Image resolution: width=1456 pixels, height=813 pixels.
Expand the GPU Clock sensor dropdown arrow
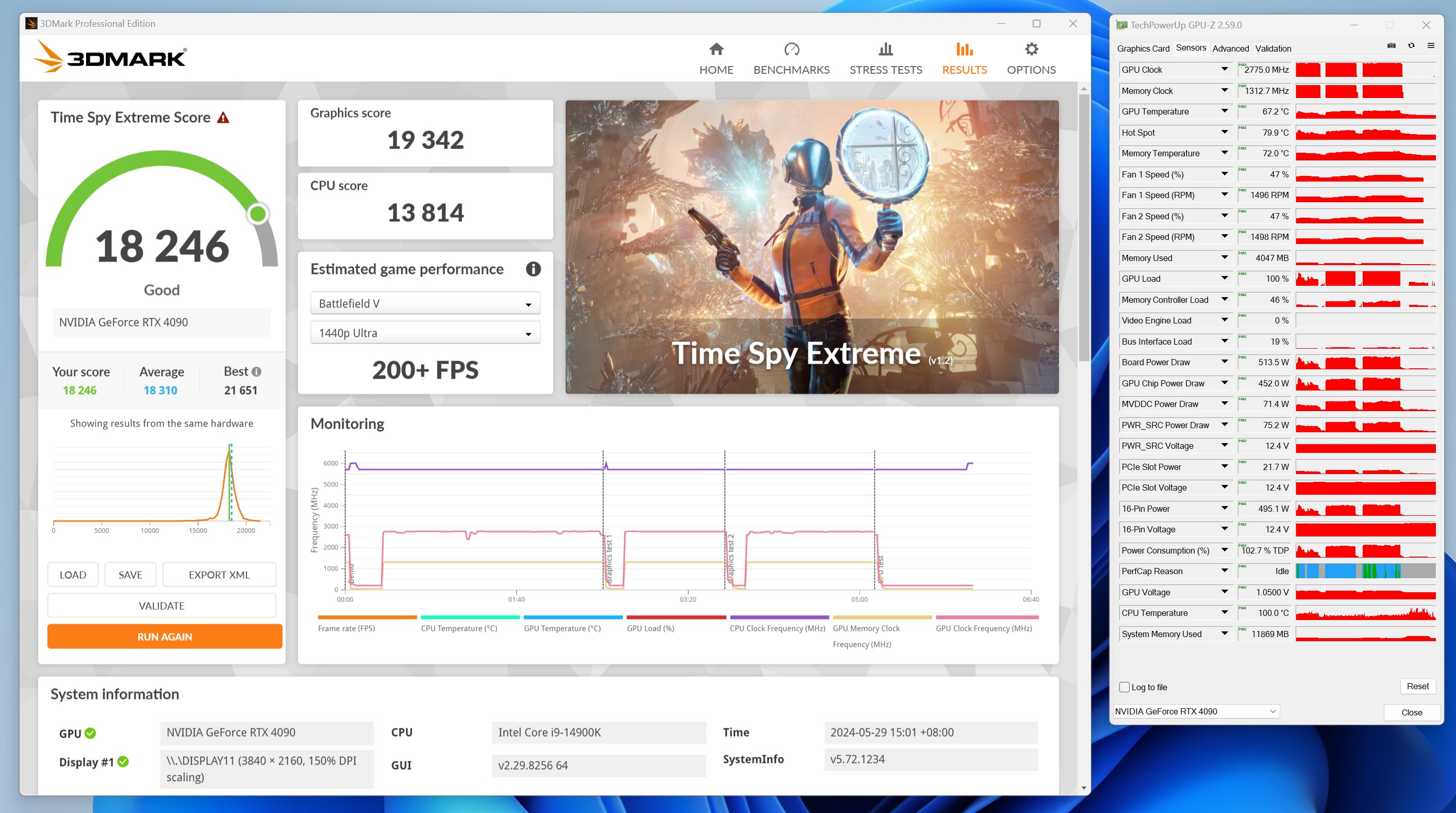point(1225,70)
